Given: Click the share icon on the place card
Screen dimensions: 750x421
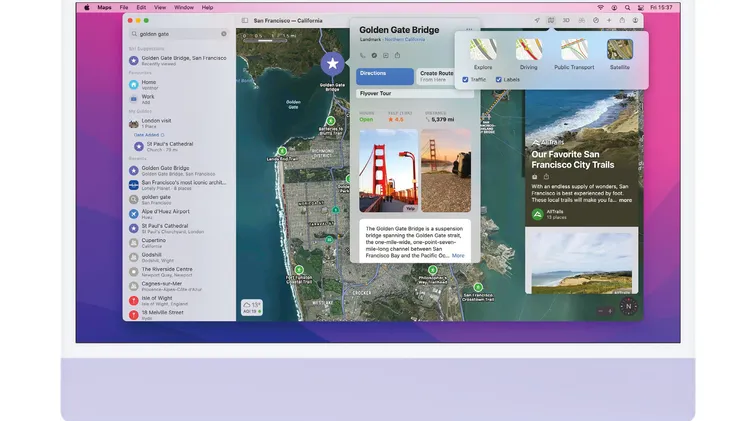Looking at the screenshot, I should click(397, 55).
